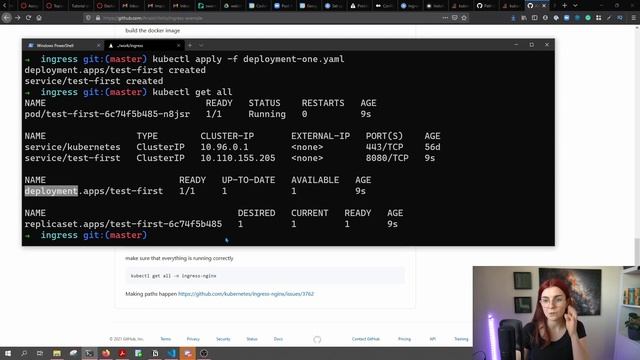The height and width of the screenshot is (360, 640).
Task: Bookmark this page with the star icon
Action: pos(464,18)
